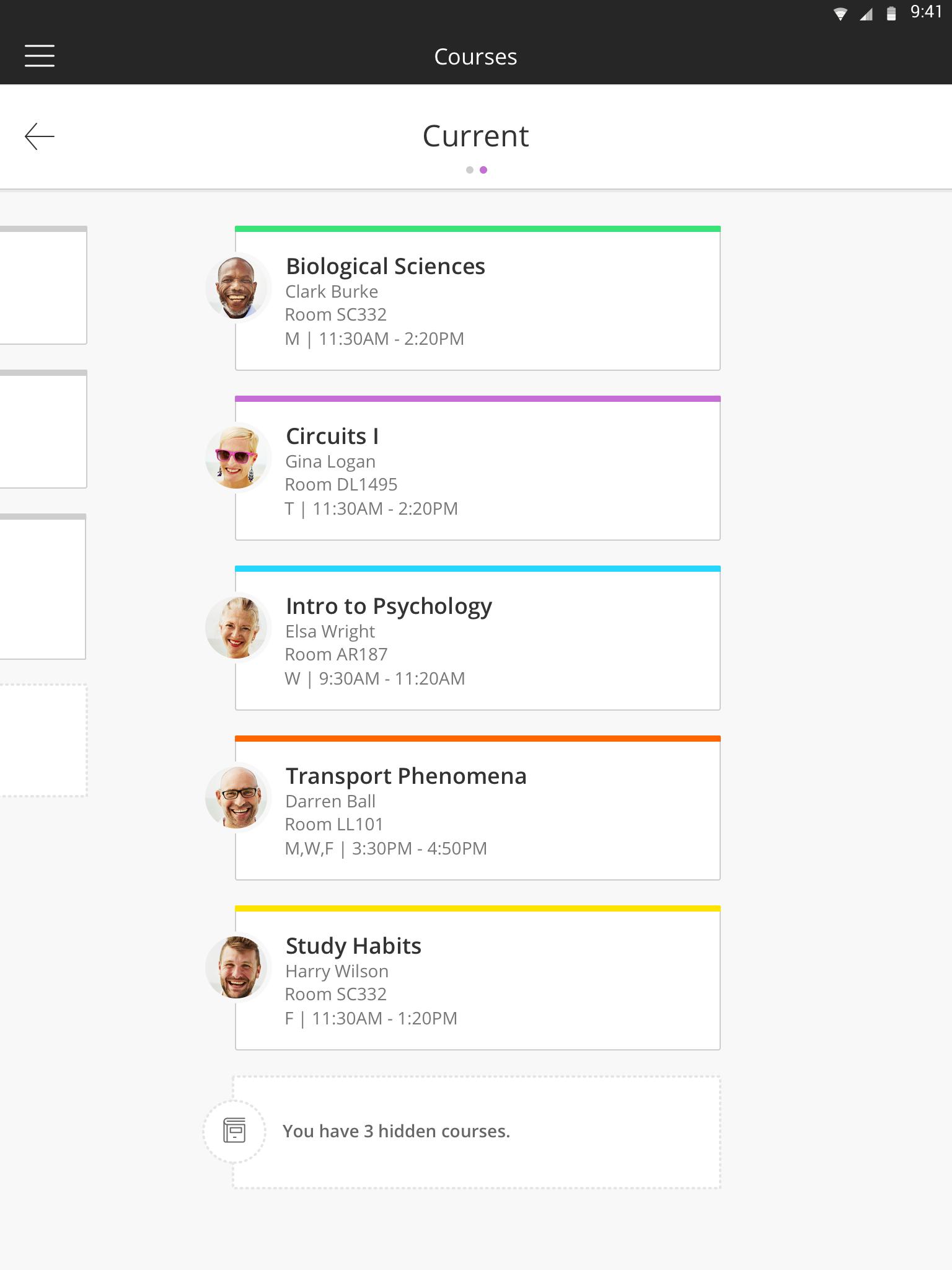Open the Transport Phenomena course

[x=478, y=808]
